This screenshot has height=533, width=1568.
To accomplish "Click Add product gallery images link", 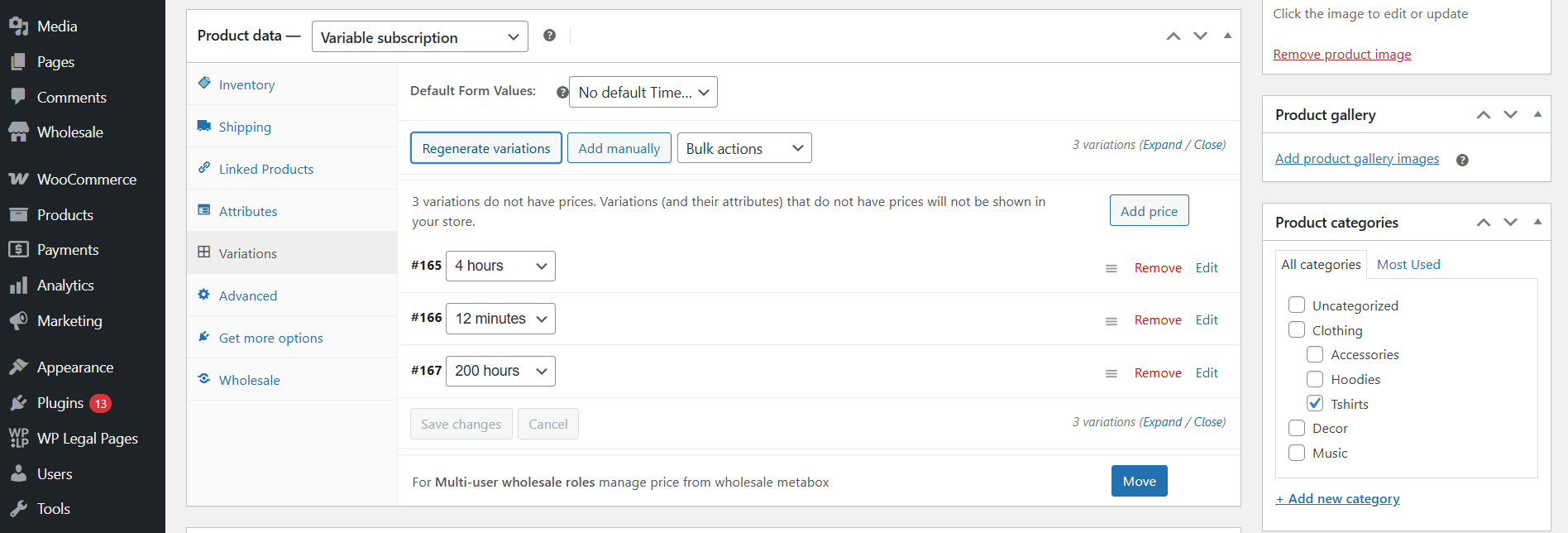I will (1357, 159).
